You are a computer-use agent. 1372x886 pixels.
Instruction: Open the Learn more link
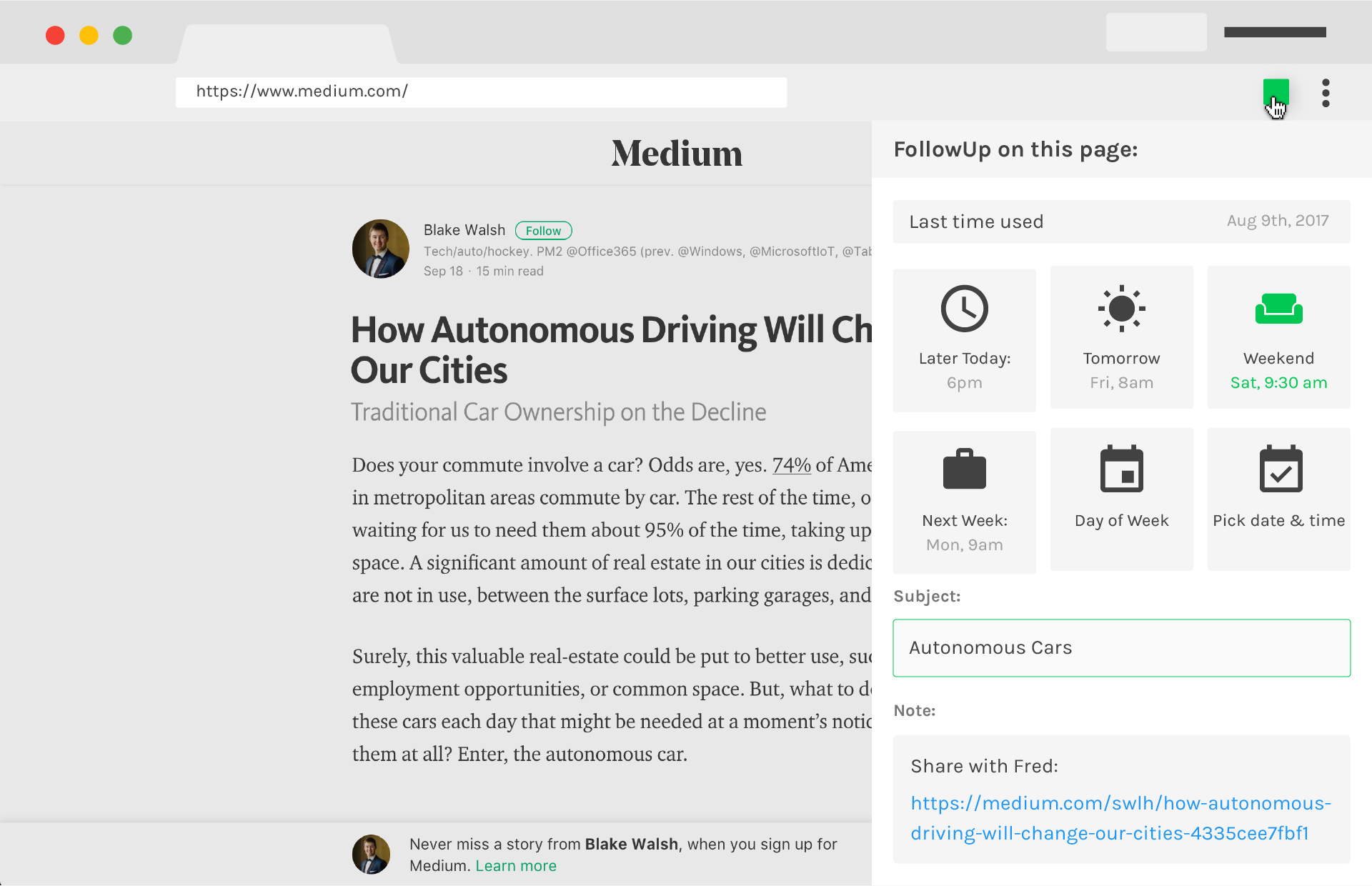click(515, 866)
